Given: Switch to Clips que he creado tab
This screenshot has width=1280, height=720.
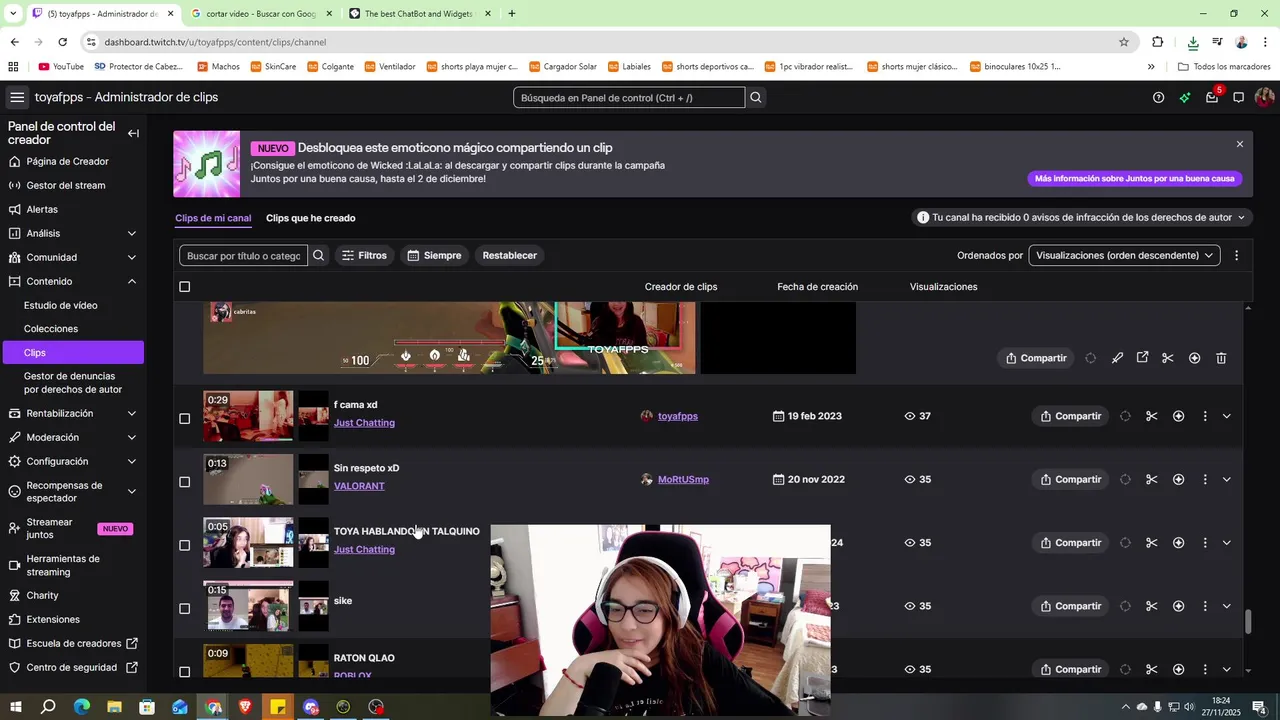Looking at the screenshot, I should coord(310,218).
